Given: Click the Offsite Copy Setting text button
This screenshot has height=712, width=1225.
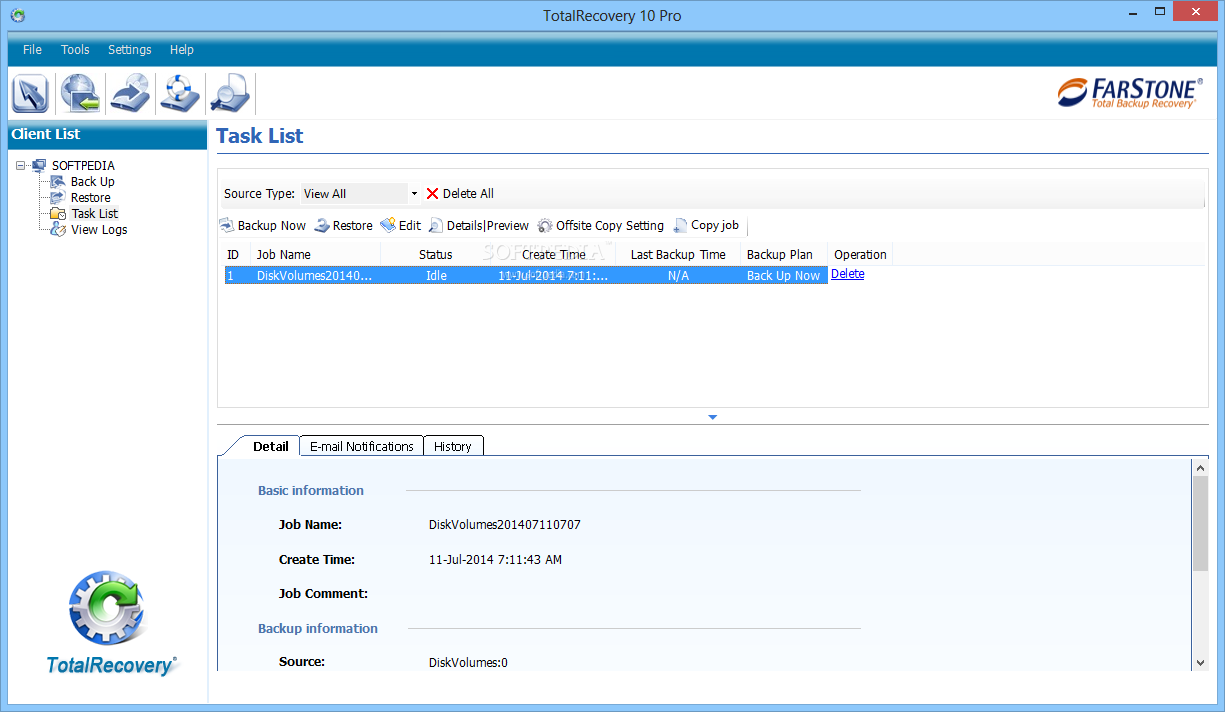Looking at the screenshot, I should pyautogui.click(x=610, y=226).
